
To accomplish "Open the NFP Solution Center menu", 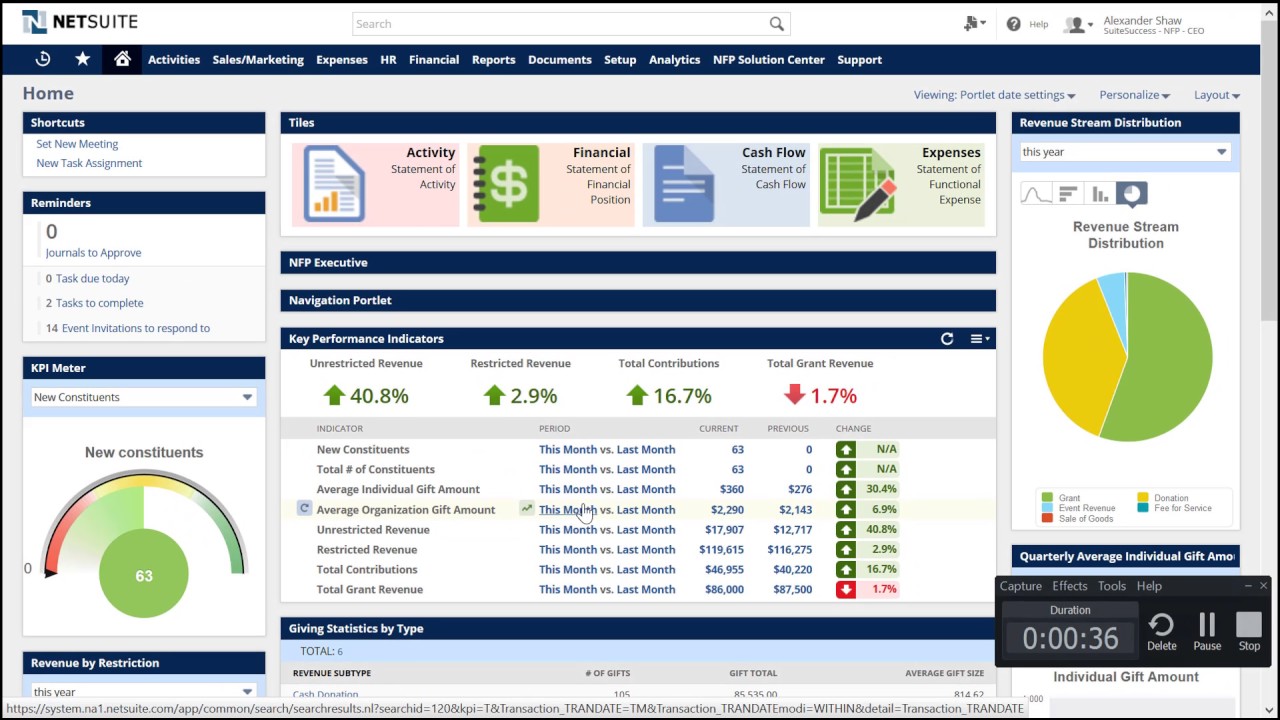I will pos(769,59).
